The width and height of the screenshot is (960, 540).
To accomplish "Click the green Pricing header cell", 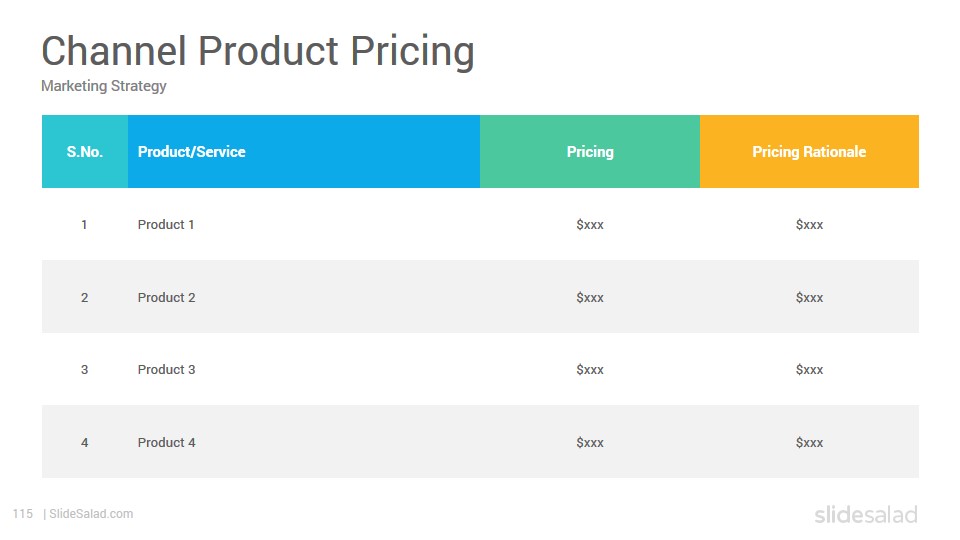I will click(x=590, y=151).
